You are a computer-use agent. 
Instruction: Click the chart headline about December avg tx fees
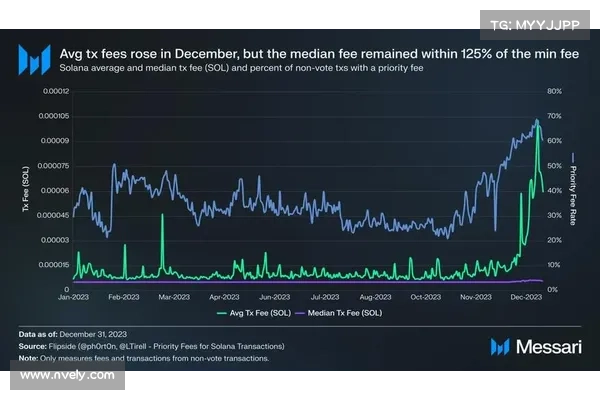[319, 54]
